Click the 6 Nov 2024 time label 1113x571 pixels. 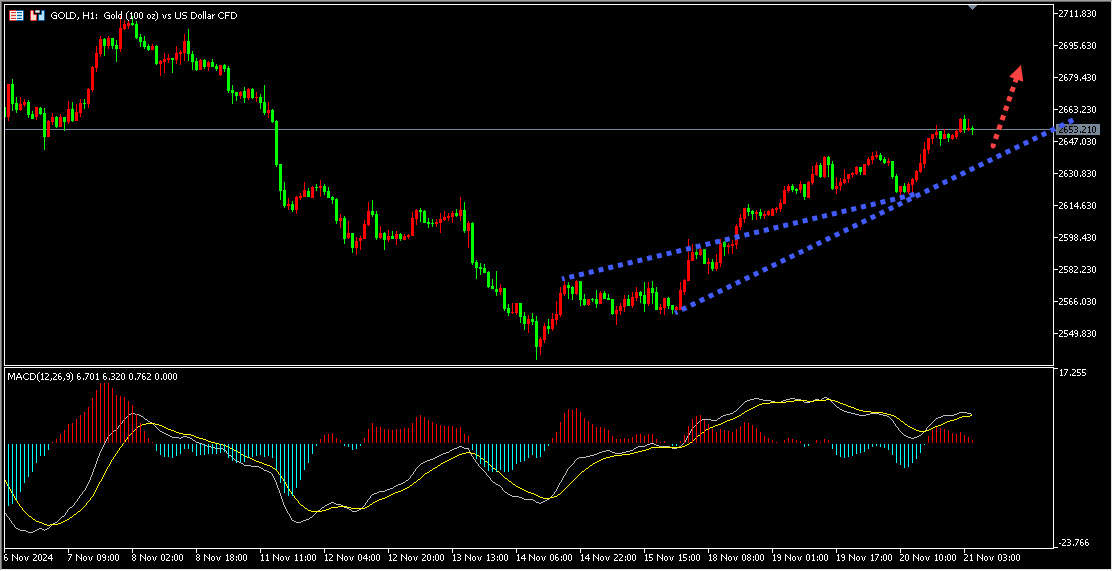(30, 556)
